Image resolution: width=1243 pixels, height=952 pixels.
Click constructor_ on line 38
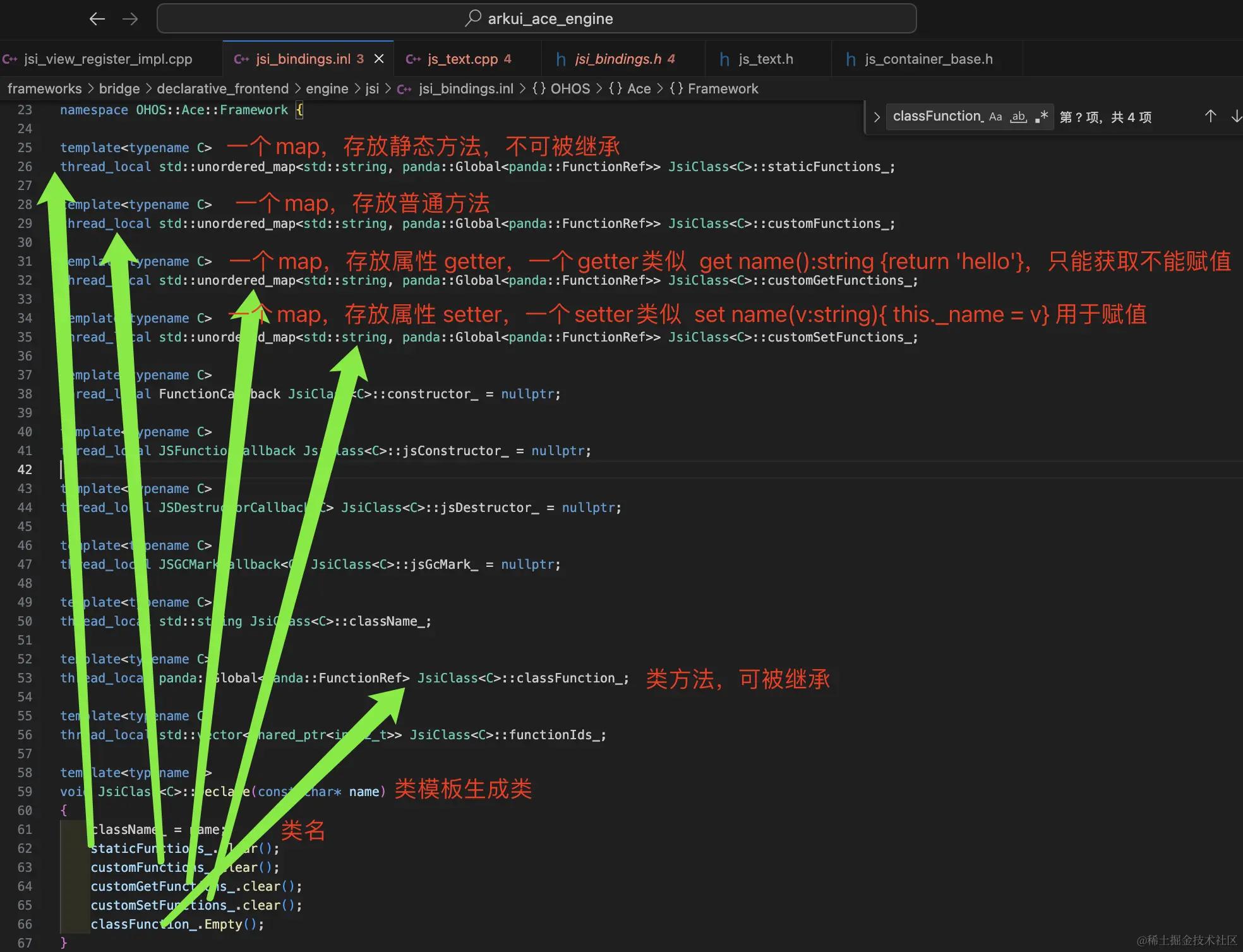click(x=433, y=394)
